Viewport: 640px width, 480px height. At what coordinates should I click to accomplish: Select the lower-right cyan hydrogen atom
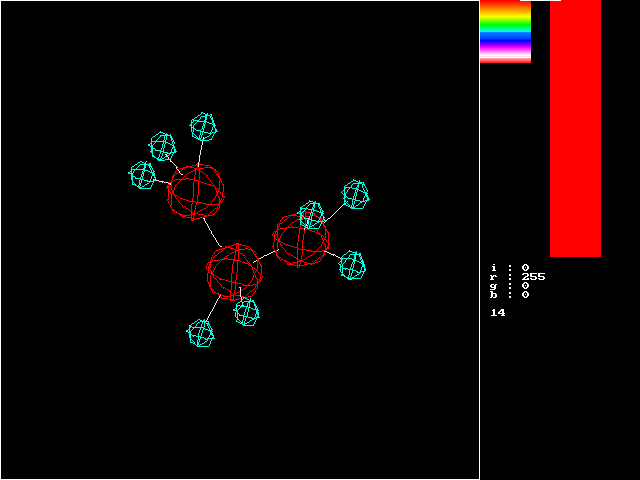click(x=352, y=265)
